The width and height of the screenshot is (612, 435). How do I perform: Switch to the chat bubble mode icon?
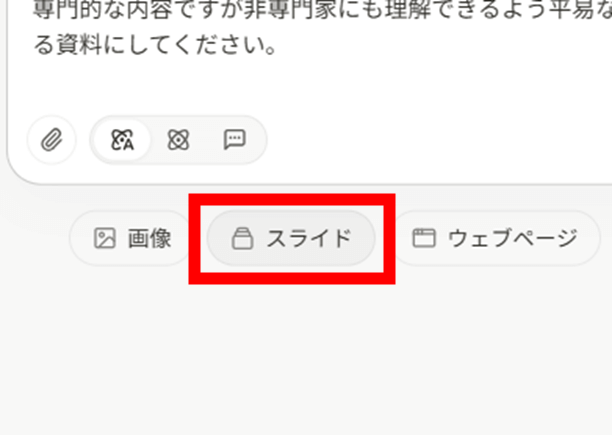click(235, 140)
